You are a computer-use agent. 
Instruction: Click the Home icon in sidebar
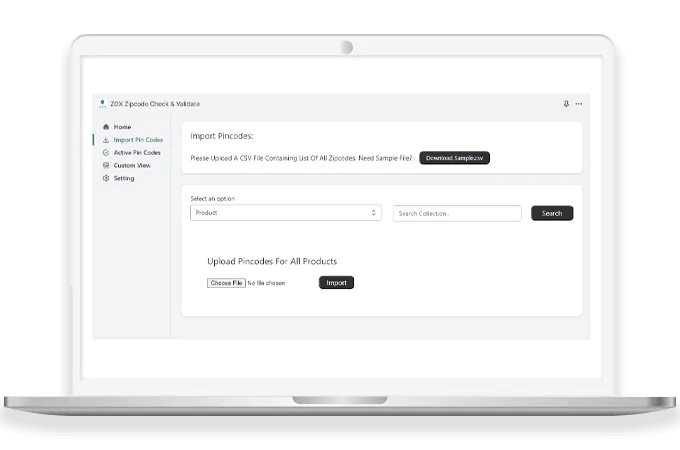click(x=106, y=127)
